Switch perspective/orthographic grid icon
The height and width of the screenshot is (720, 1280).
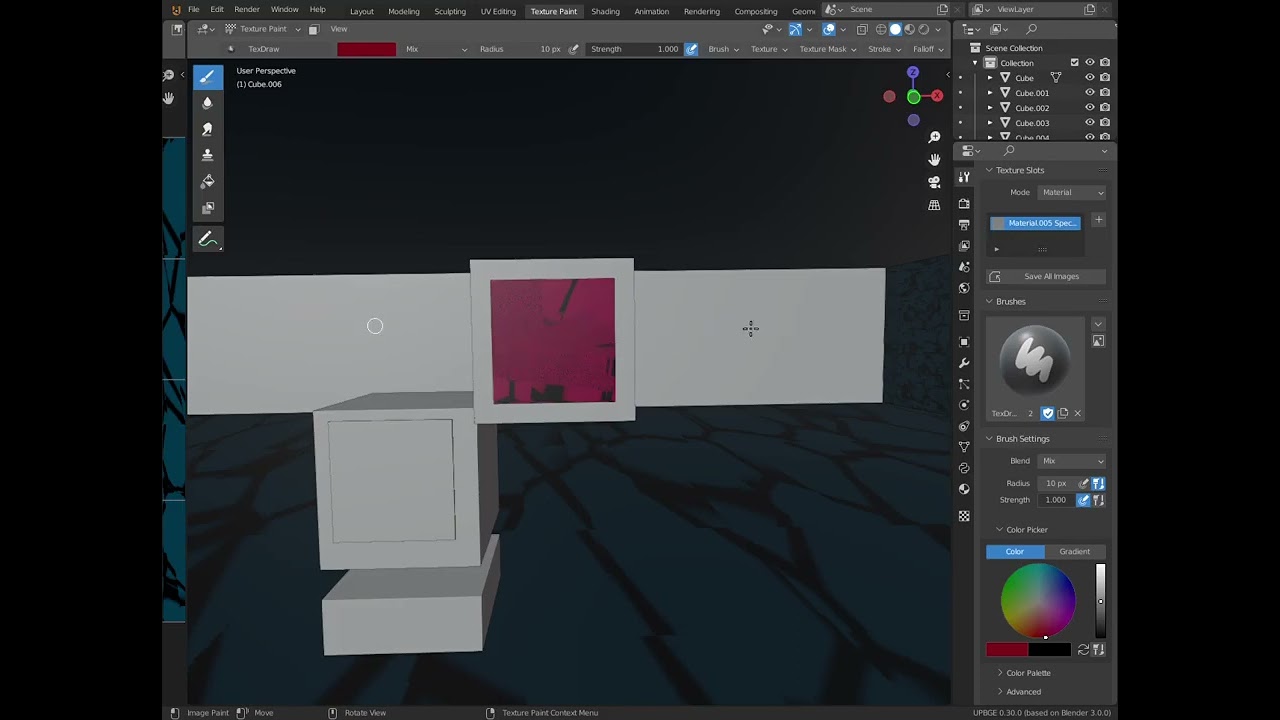click(x=934, y=205)
